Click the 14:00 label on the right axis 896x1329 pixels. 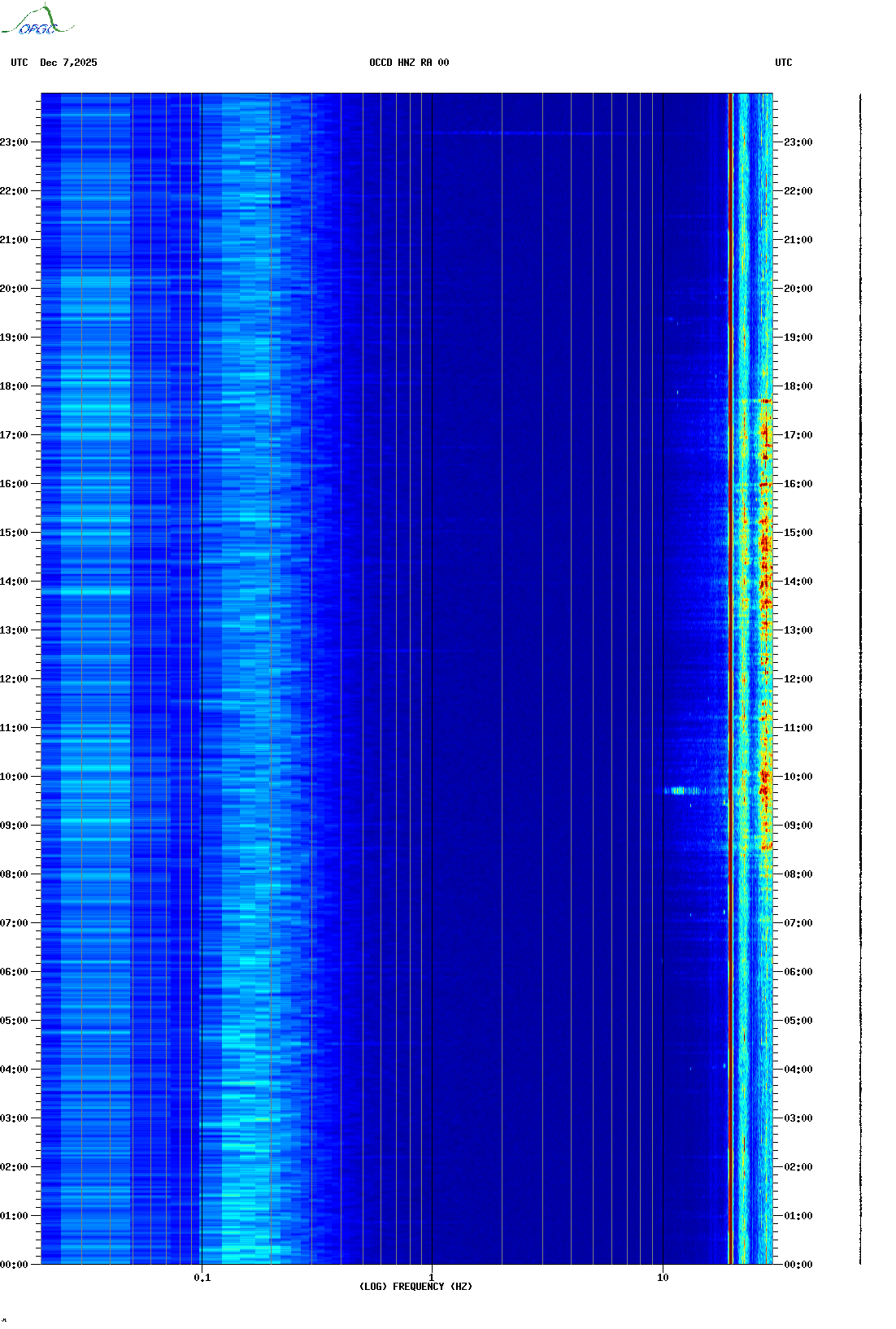click(x=798, y=582)
